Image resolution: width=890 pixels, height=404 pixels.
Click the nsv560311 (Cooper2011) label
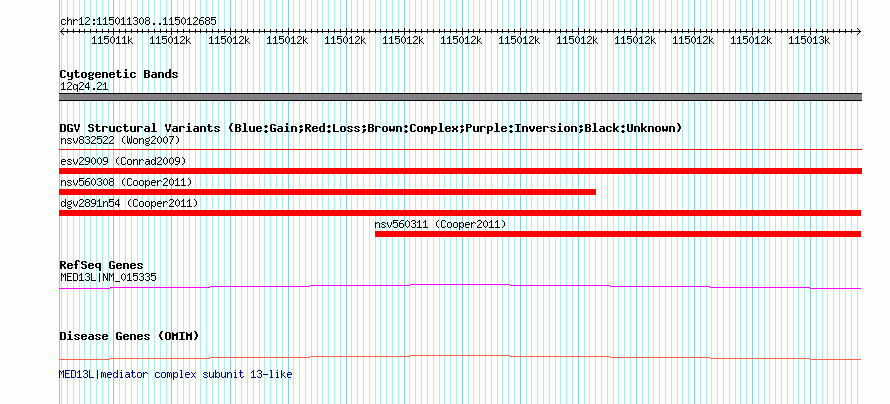tap(440, 225)
